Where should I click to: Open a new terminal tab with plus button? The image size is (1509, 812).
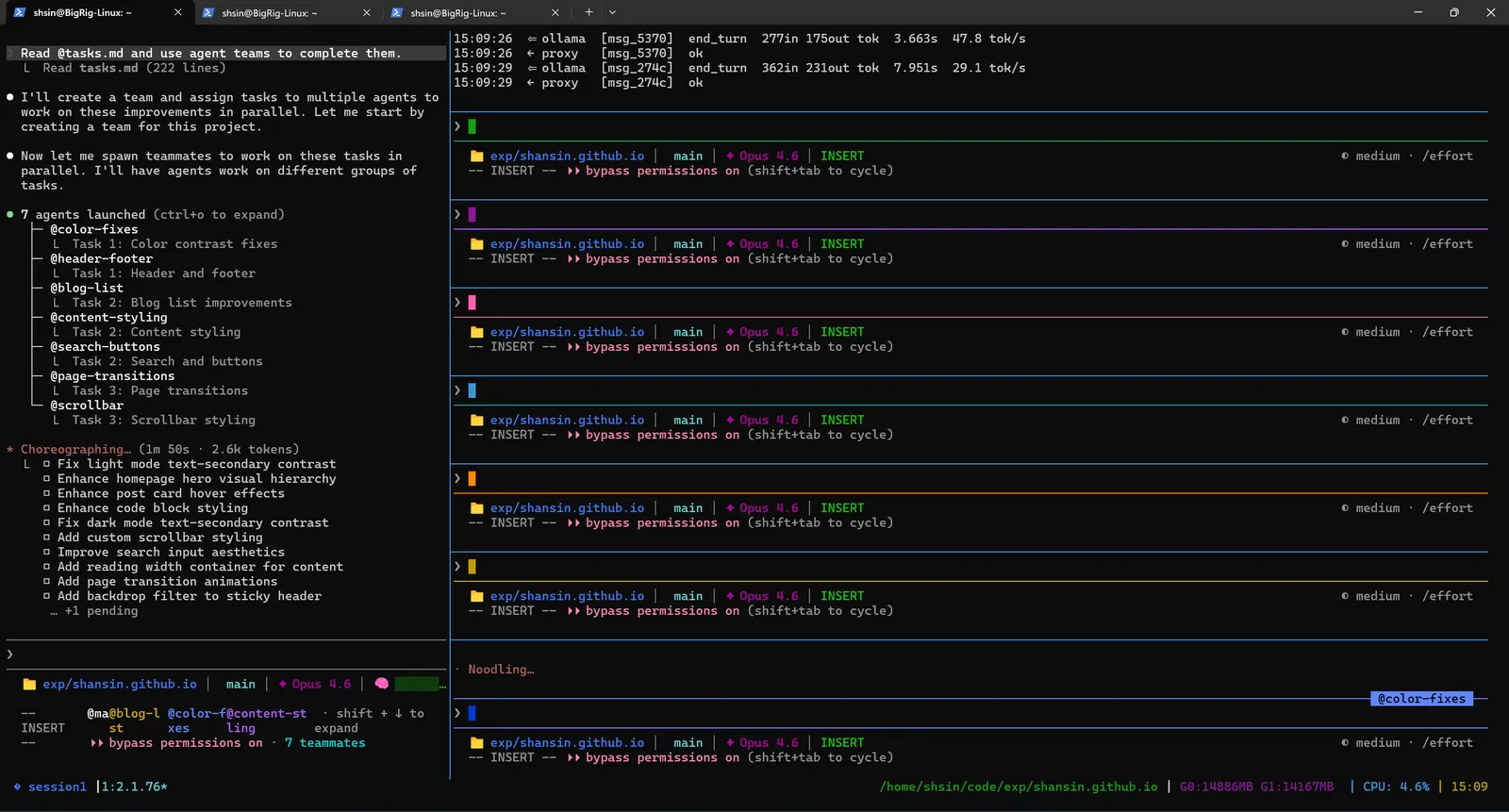tap(589, 12)
